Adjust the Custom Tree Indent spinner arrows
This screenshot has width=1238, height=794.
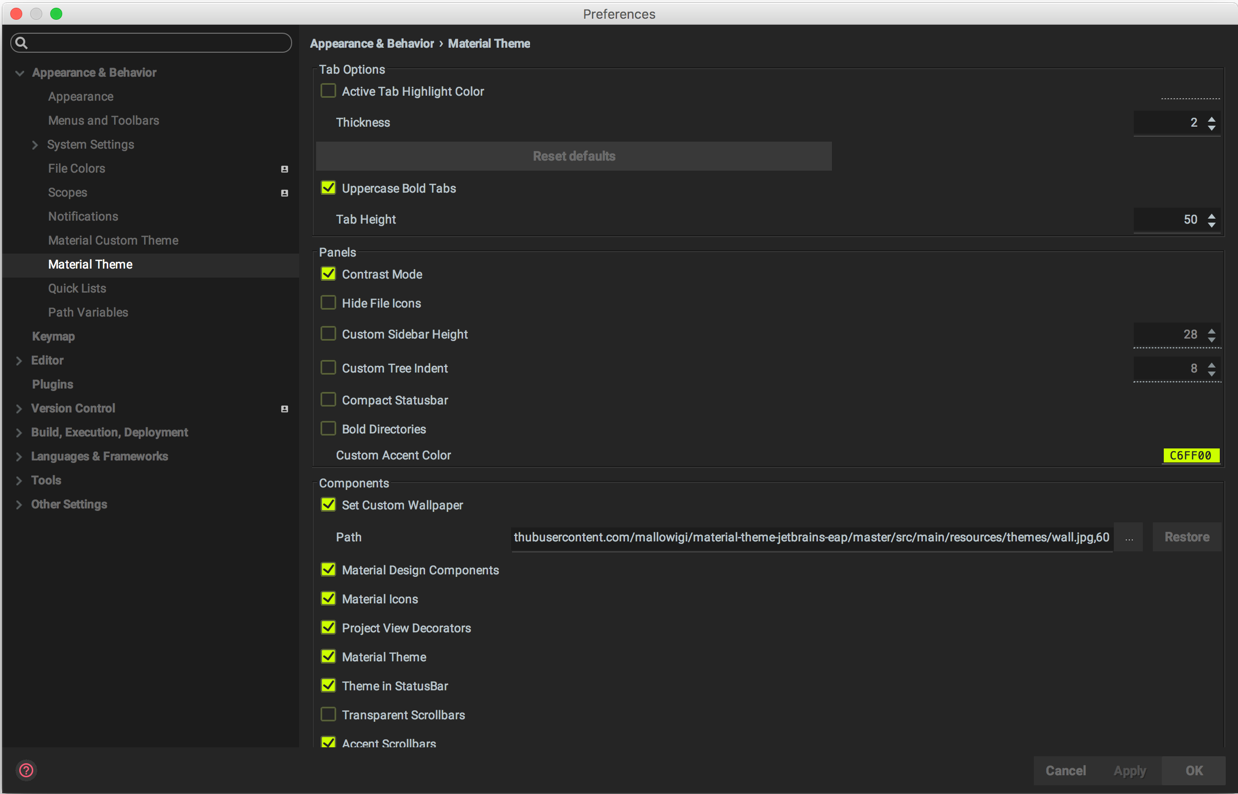click(x=1212, y=369)
